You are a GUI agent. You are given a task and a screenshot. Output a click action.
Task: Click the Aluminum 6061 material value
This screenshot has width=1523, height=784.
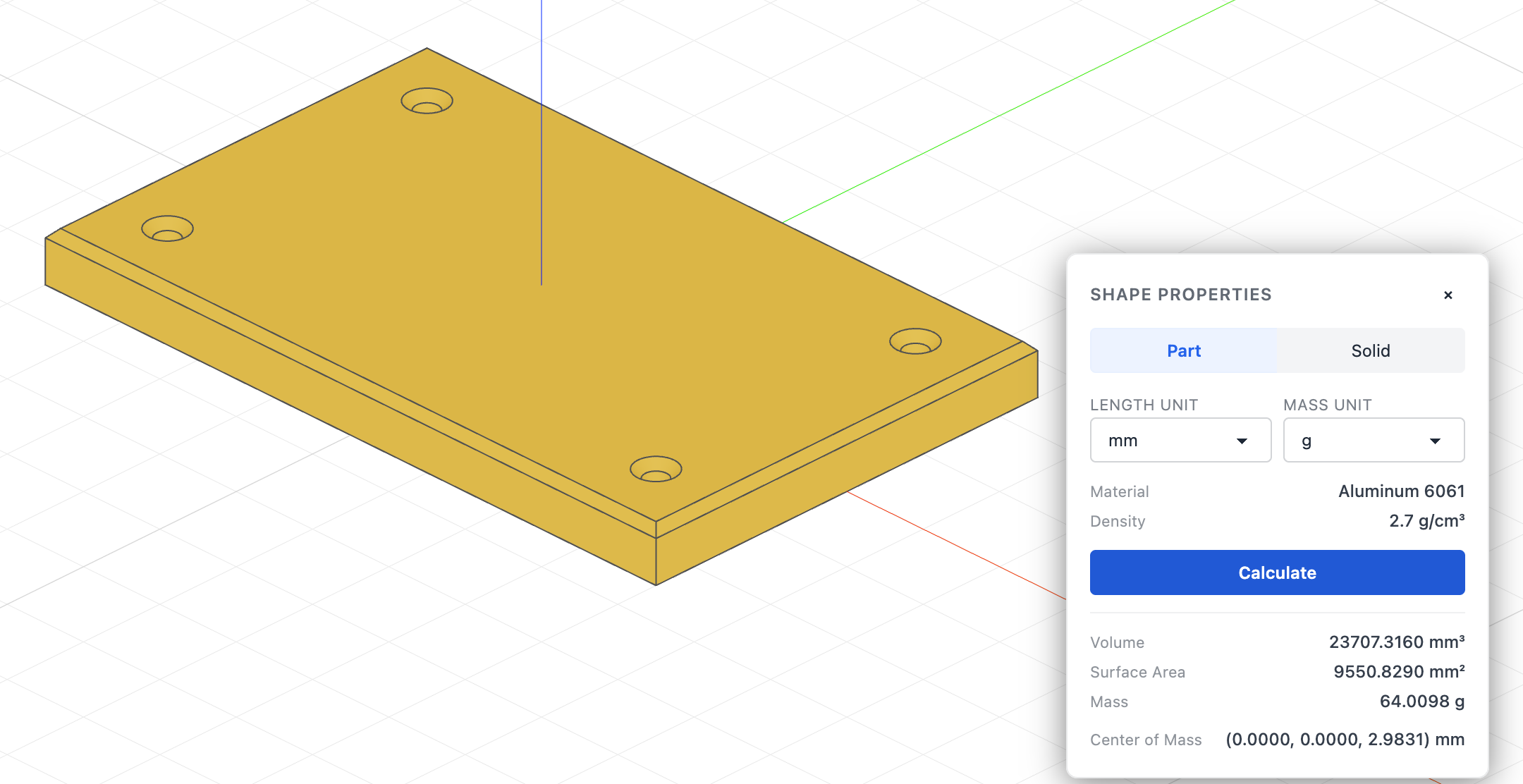pyautogui.click(x=1401, y=491)
